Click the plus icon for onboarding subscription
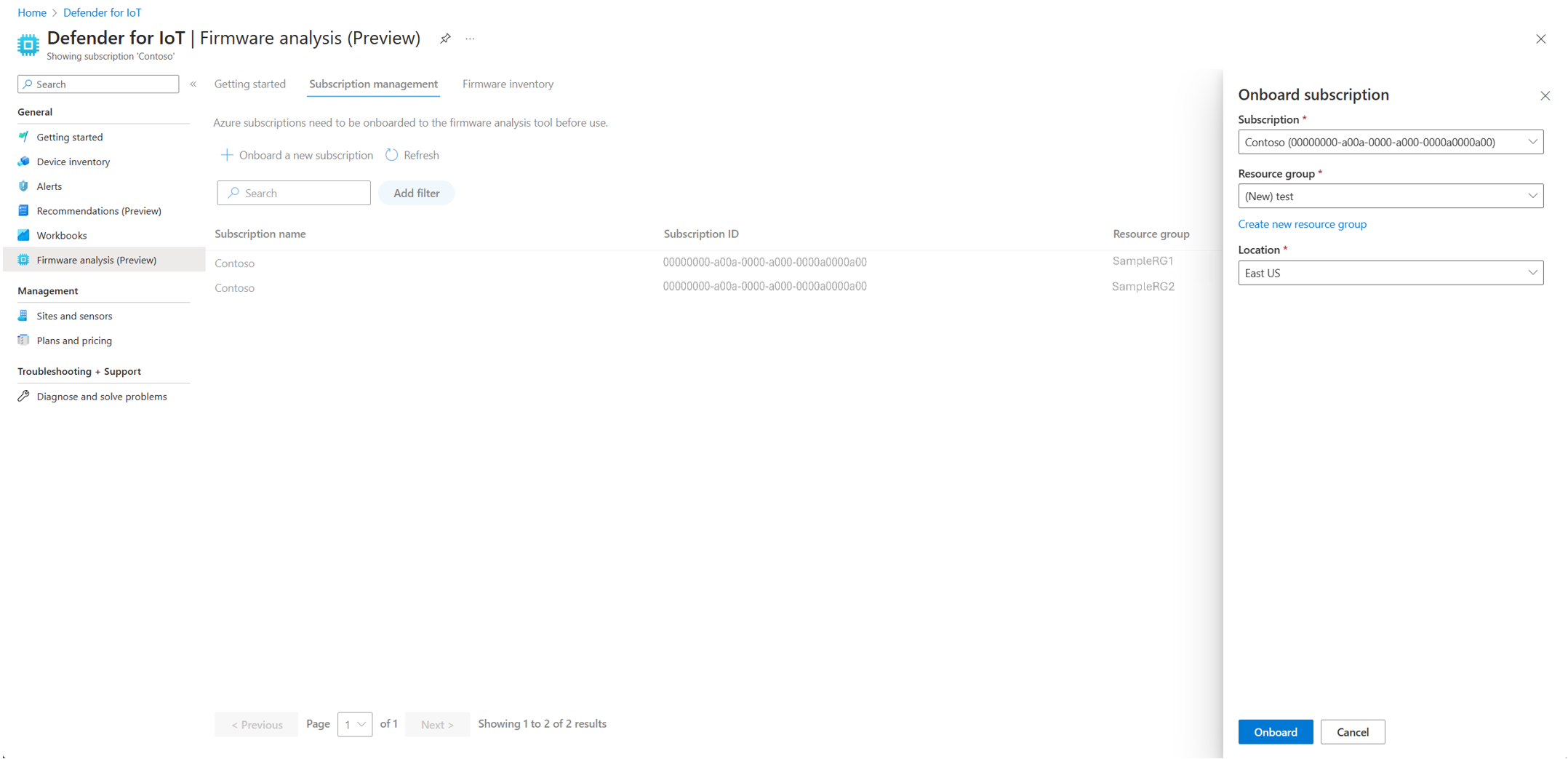Image resolution: width=1568 pixels, height=759 pixels. (x=227, y=155)
